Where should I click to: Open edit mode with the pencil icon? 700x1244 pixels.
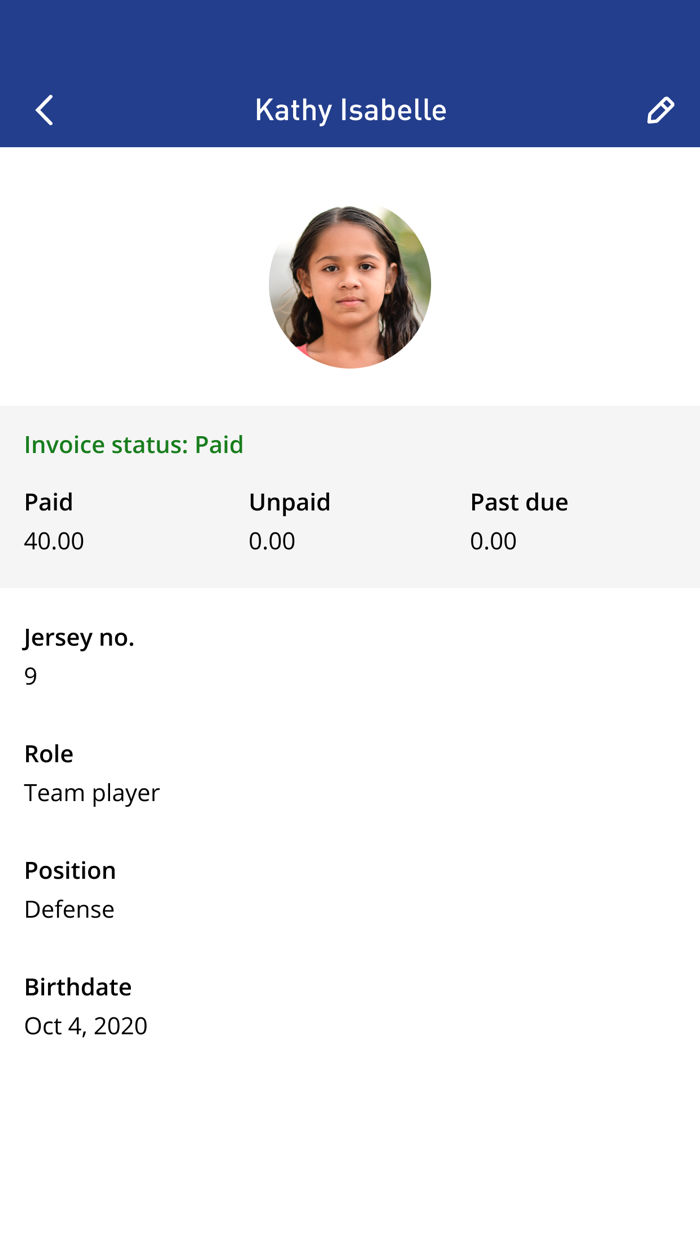coord(660,110)
